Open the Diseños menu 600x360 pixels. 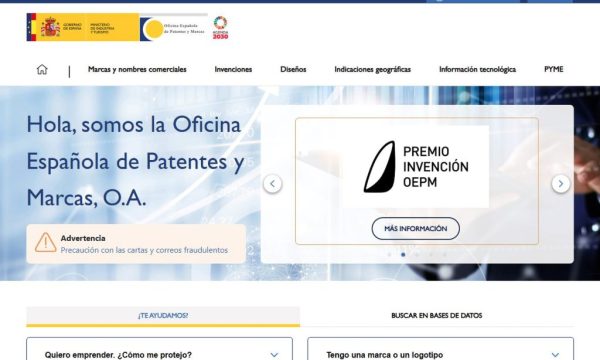coord(293,69)
